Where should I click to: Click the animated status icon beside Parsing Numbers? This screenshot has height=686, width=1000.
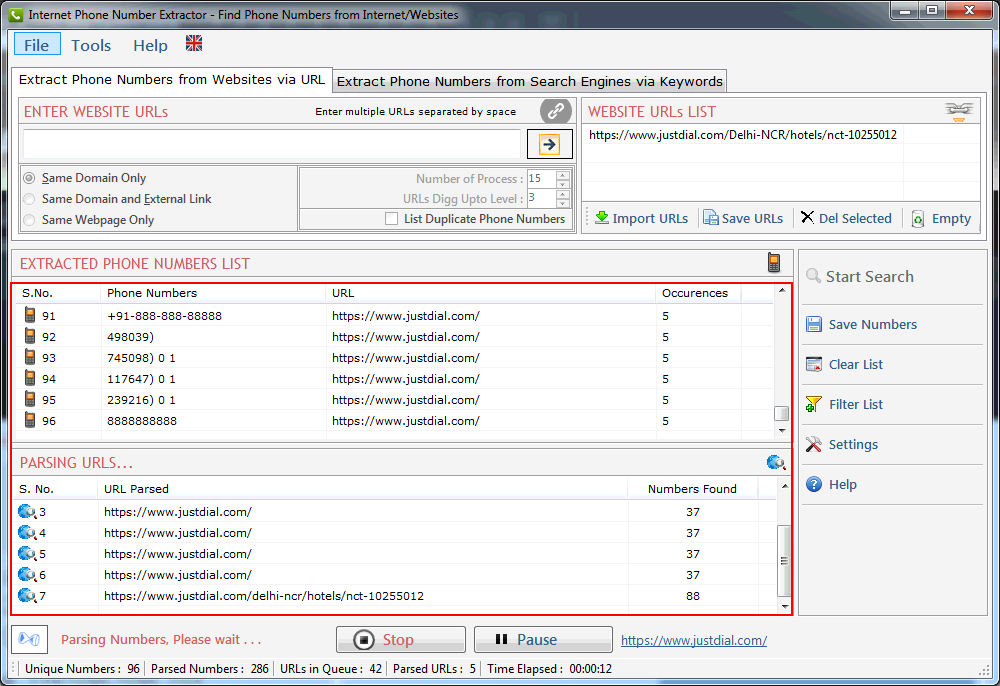pos(29,639)
